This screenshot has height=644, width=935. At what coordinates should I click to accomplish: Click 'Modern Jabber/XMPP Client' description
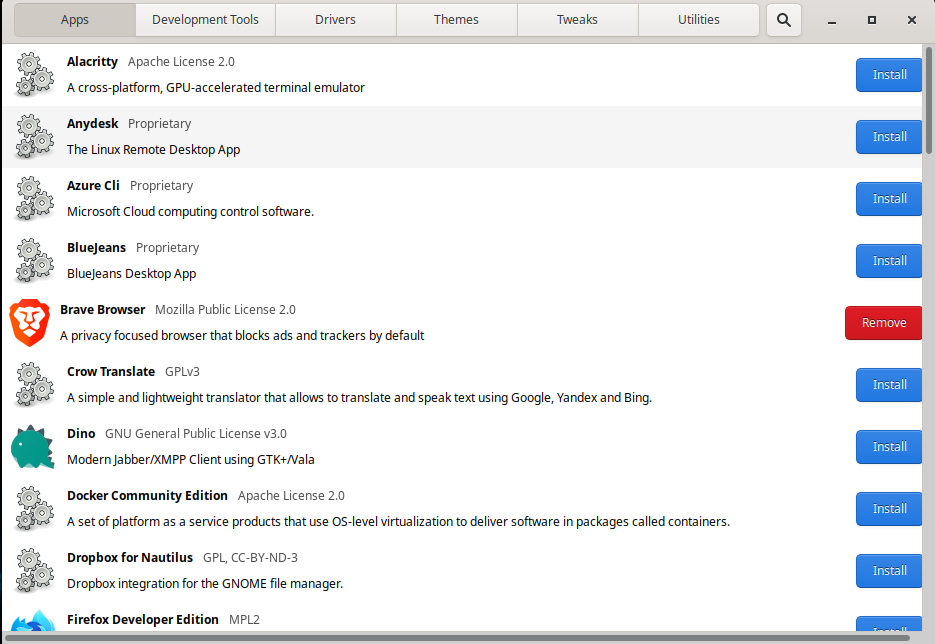(x=191, y=460)
